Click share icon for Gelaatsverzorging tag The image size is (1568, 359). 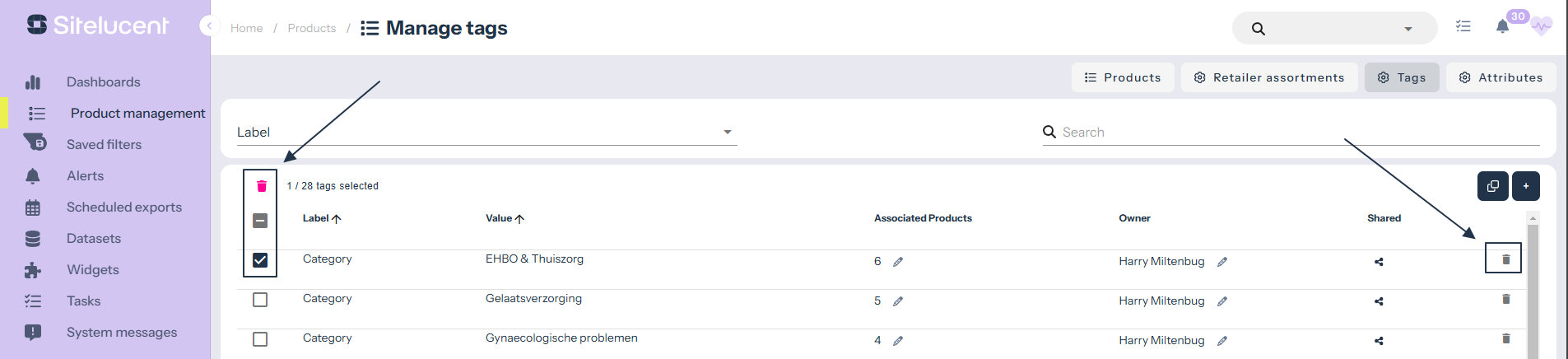[x=1379, y=301]
